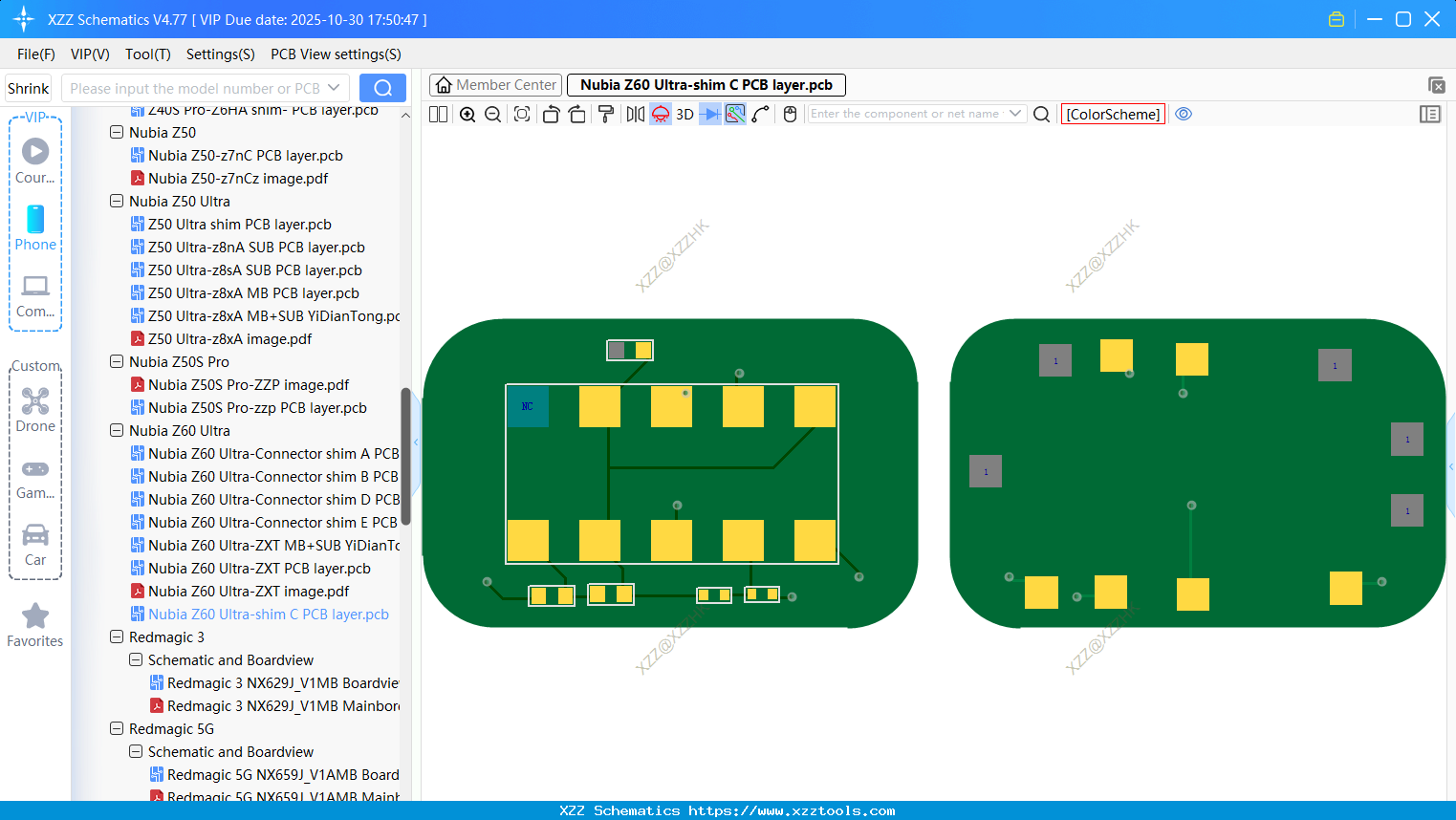This screenshot has width=1456, height=820.
Task: Rotate the board counterclockwise
Action: pyautogui.click(x=551, y=114)
